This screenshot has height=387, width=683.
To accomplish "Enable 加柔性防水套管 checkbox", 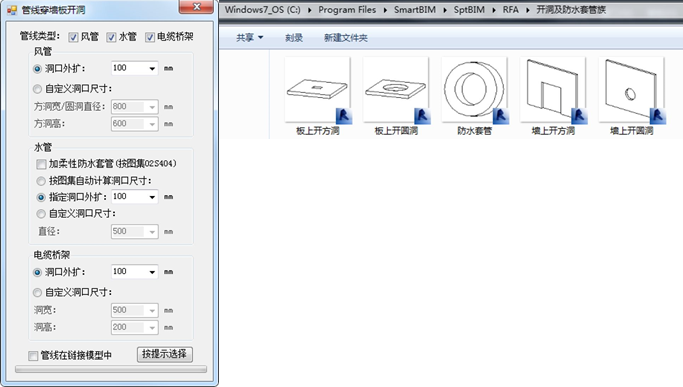I will [41, 164].
